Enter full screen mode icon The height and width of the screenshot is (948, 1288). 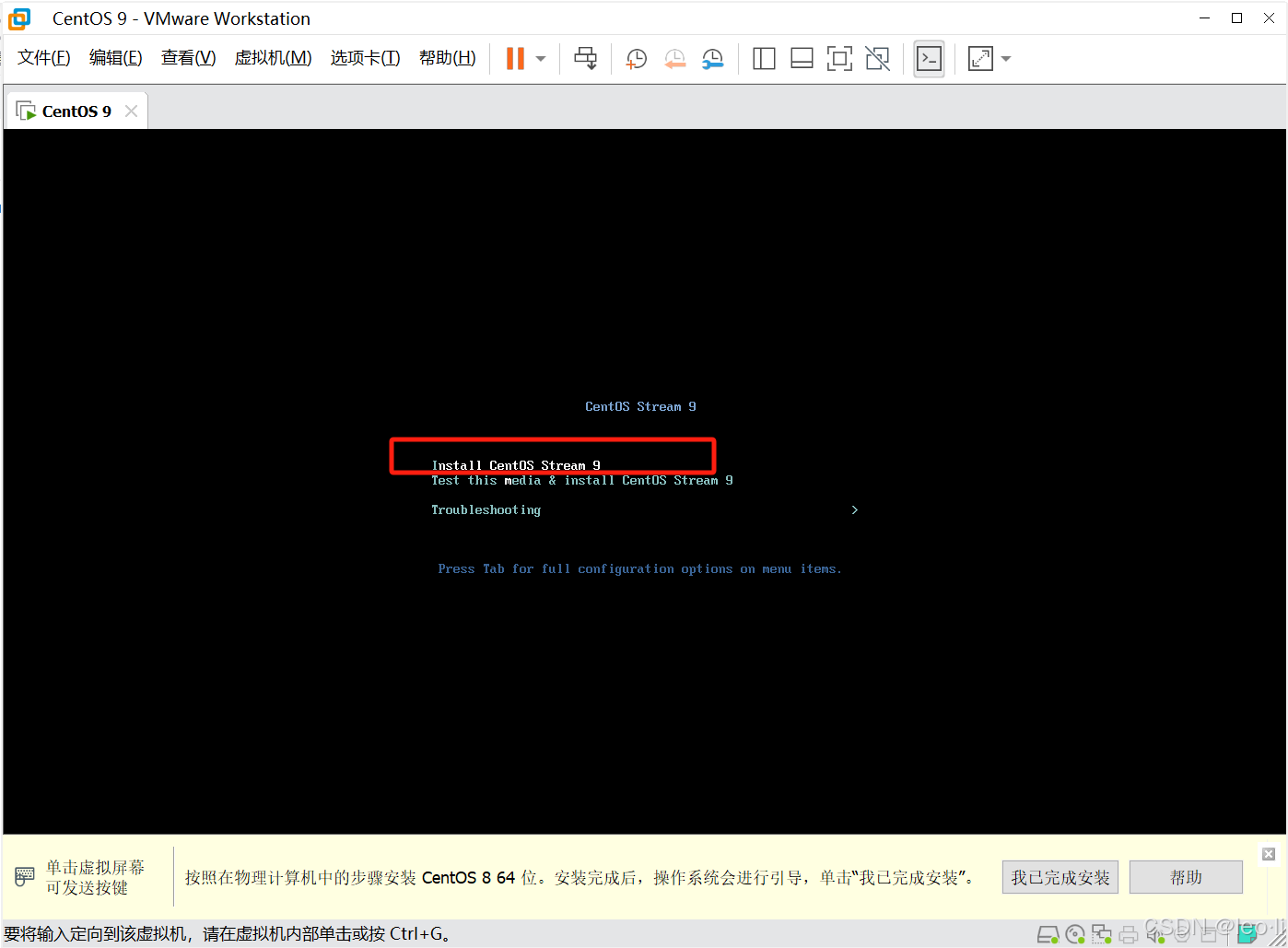coord(839,59)
